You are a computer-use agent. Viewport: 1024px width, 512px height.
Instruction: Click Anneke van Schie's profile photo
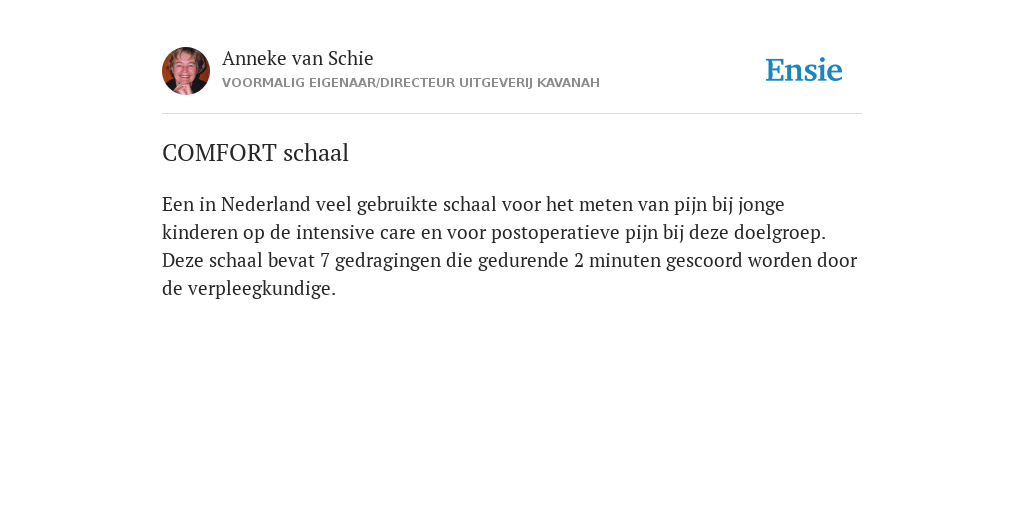(x=186, y=71)
